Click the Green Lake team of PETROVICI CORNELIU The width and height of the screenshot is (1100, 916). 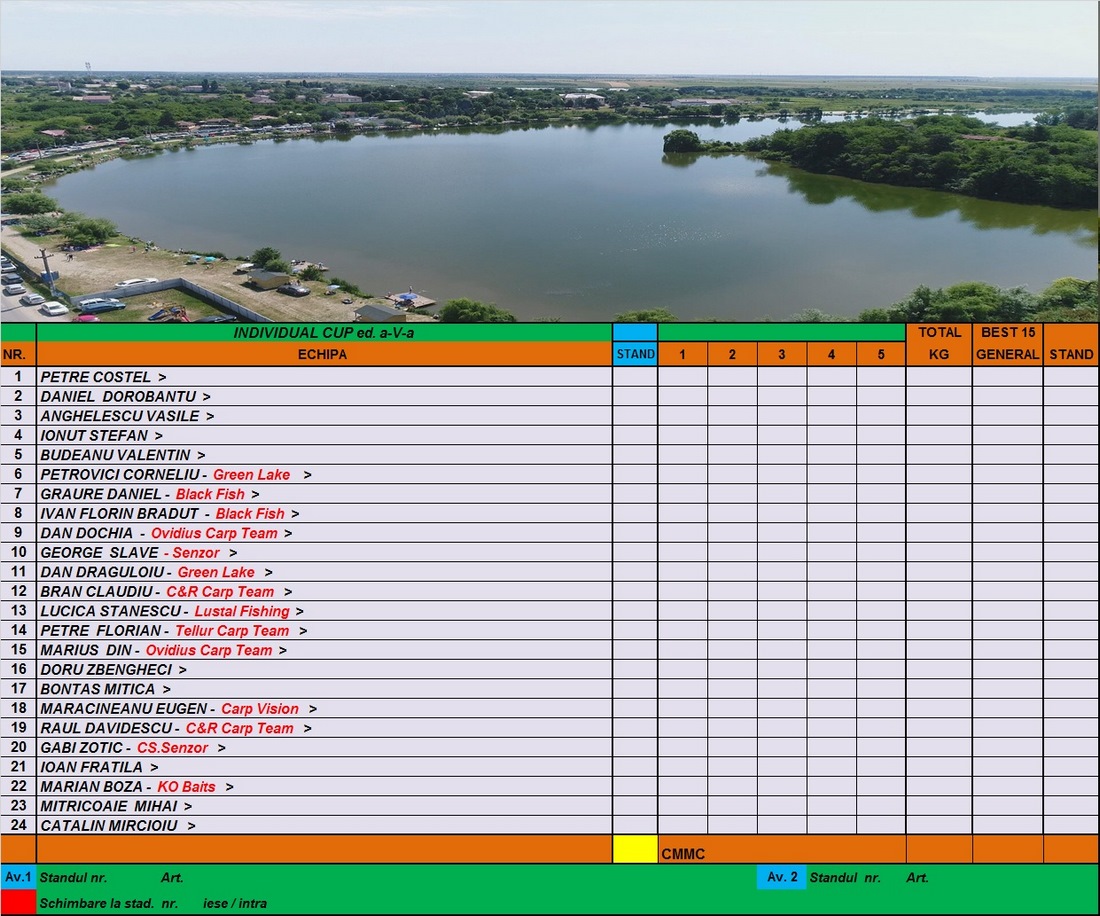click(x=252, y=475)
